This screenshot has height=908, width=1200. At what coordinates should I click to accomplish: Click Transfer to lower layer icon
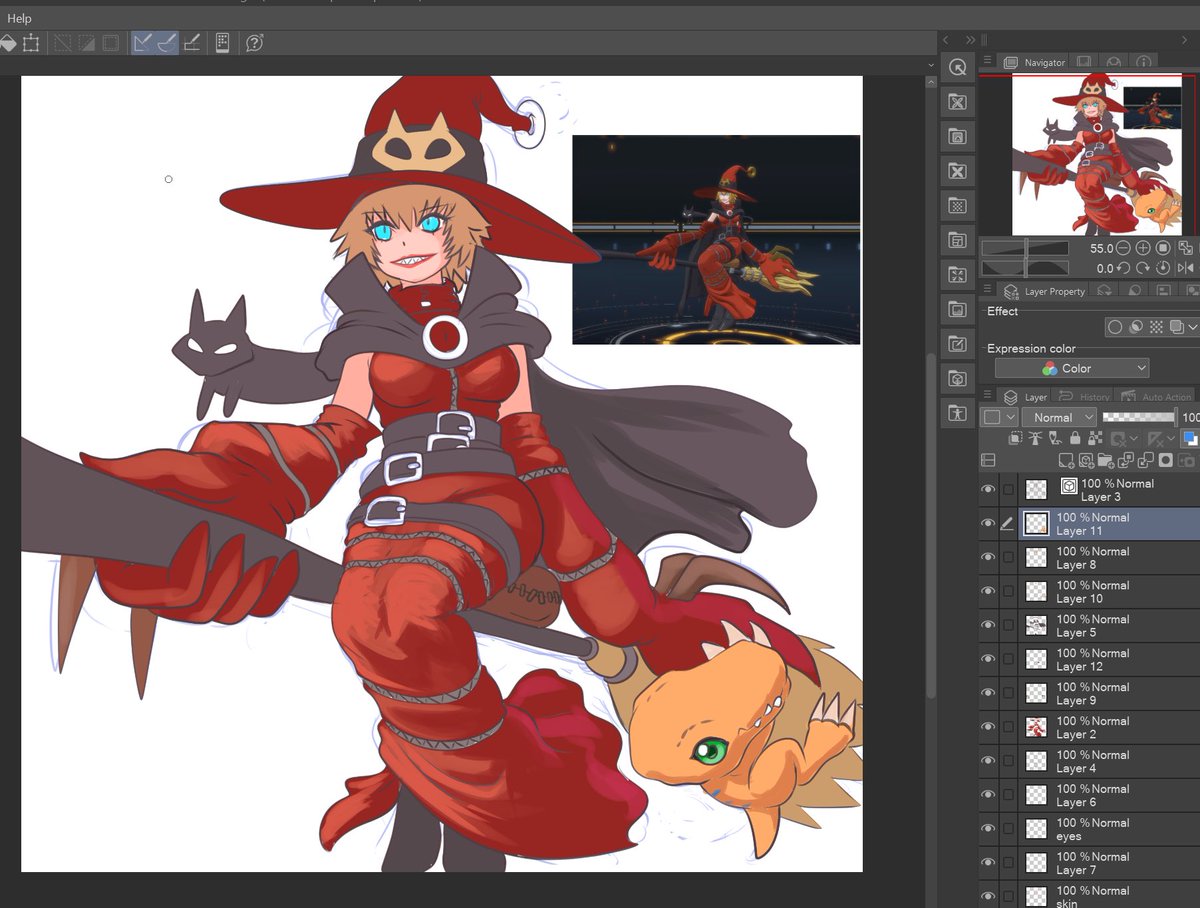[x=1125, y=460]
